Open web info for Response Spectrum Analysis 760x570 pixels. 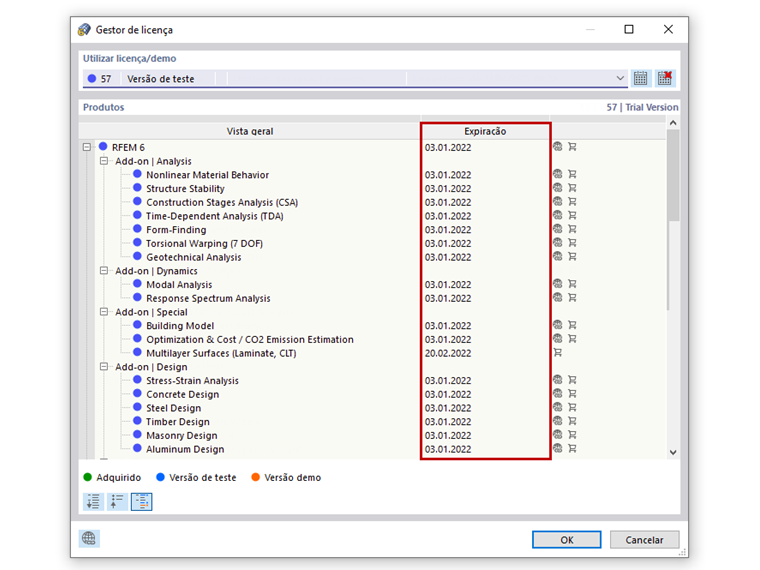point(558,298)
